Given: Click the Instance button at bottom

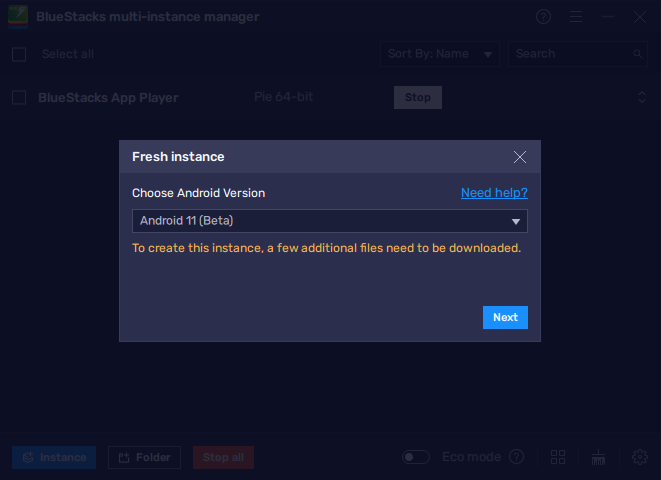Looking at the screenshot, I should click(54, 457).
